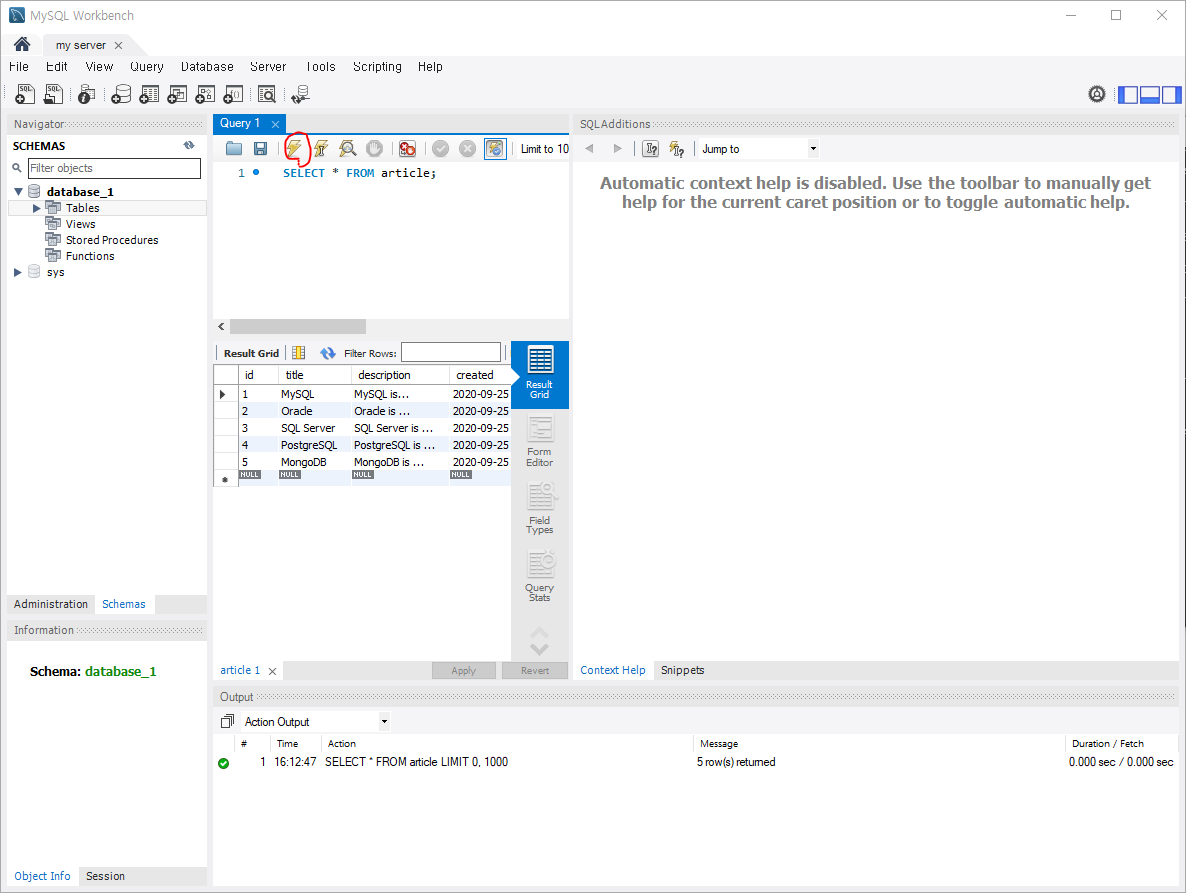This screenshot has width=1186, height=893.
Task: Toggle the right SQL Additions panel
Action: point(1172,95)
